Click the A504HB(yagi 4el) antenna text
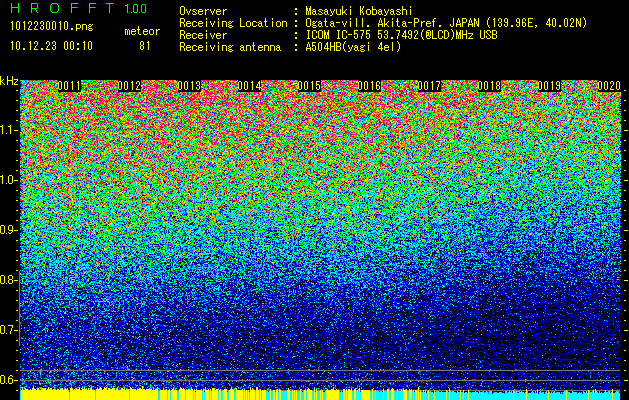Screen dimensions: 629x400 [x=353, y=47]
